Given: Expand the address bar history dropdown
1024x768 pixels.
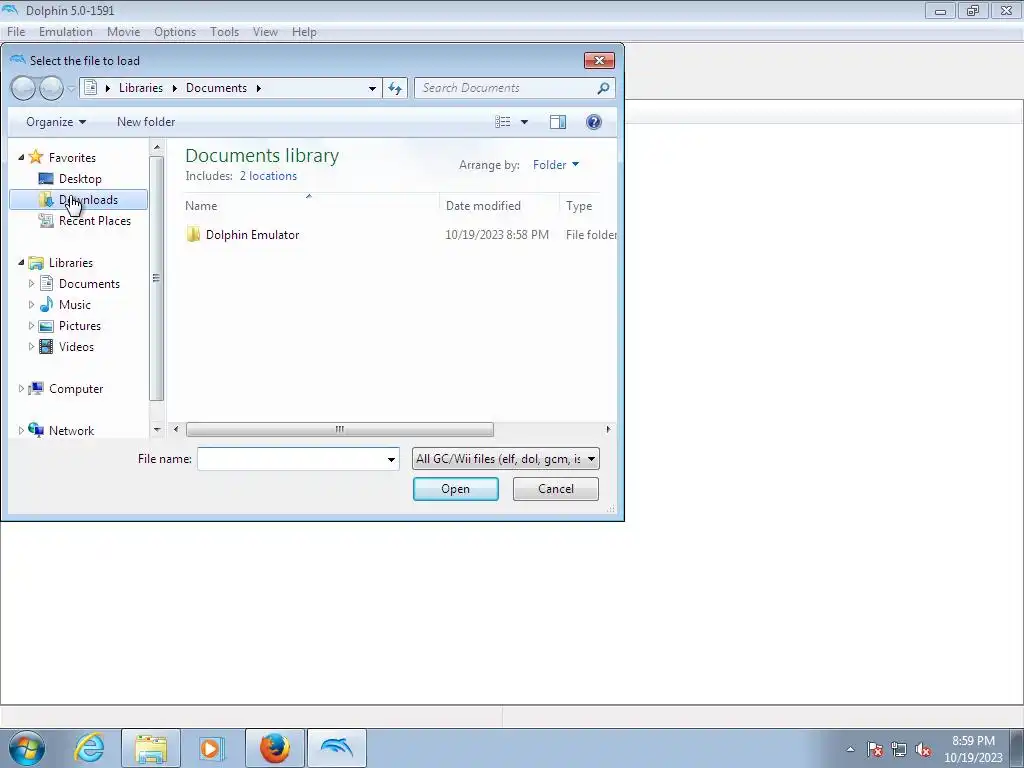Looking at the screenshot, I should point(372,88).
